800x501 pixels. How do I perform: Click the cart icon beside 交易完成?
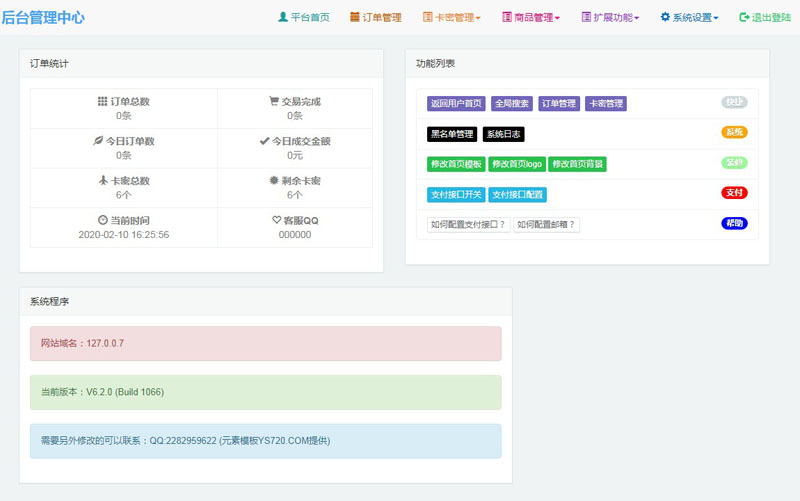point(274,101)
